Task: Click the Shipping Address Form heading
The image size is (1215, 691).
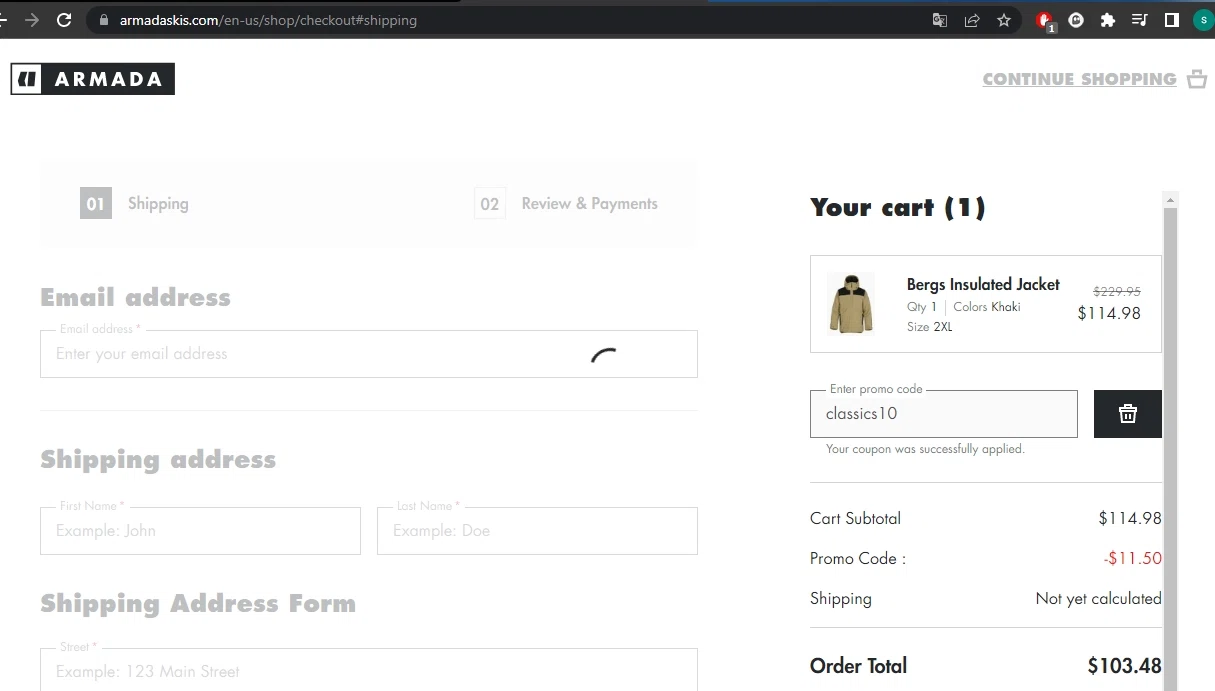Action: 198,604
